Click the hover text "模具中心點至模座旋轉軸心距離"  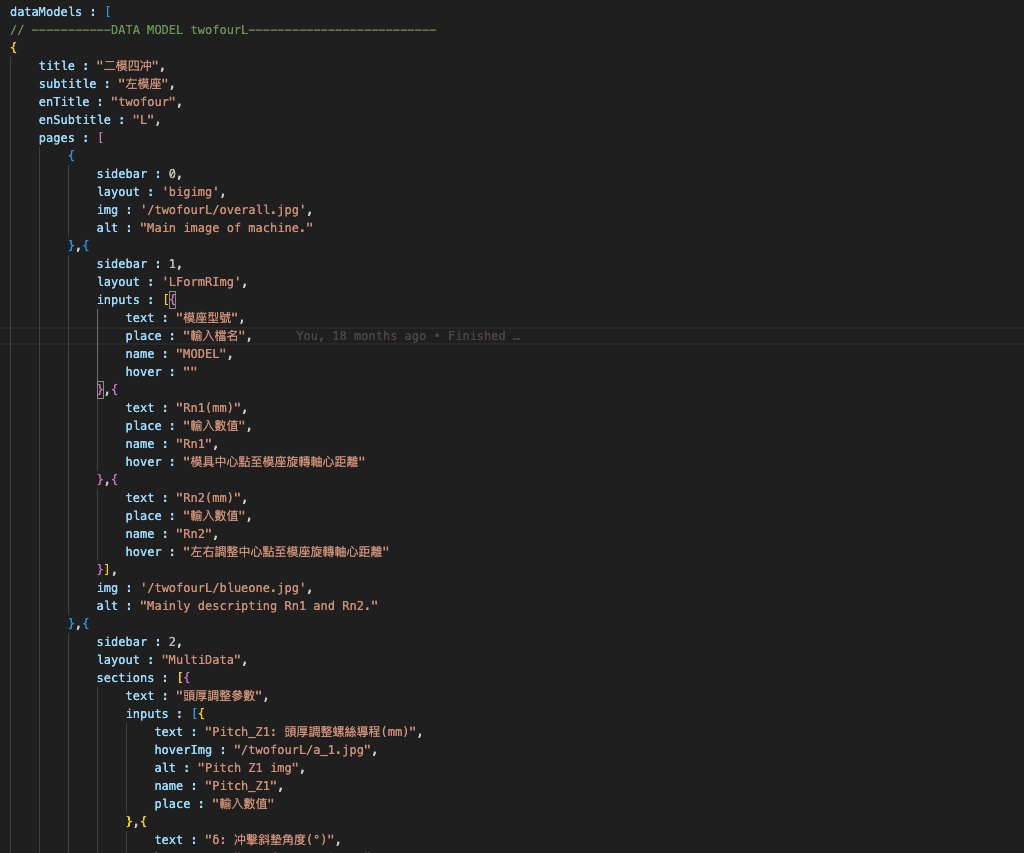274,462
